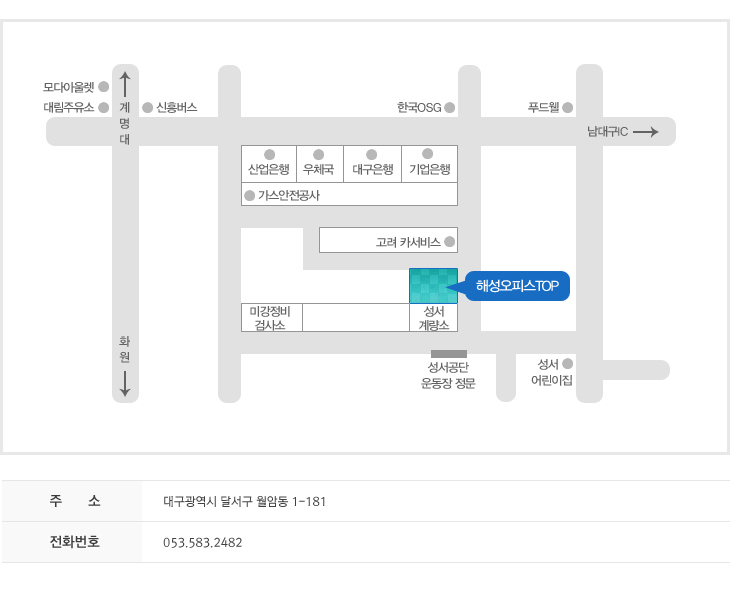730x600 pixels.
Task: Select the 신흥버스 location dot
Action: pos(147,107)
